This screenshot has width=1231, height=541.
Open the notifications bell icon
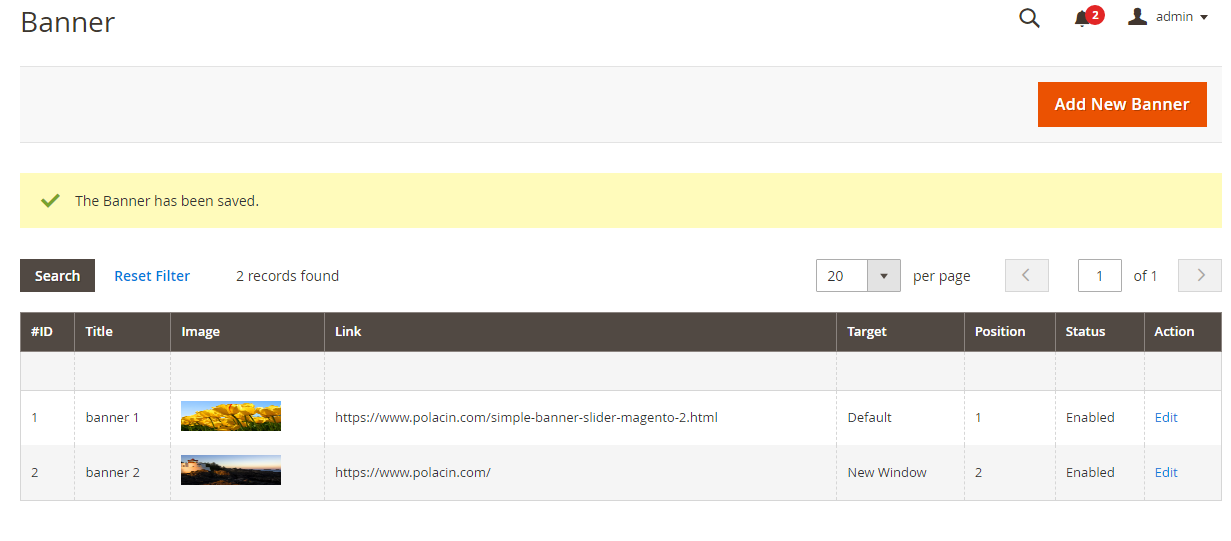tap(1082, 19)
